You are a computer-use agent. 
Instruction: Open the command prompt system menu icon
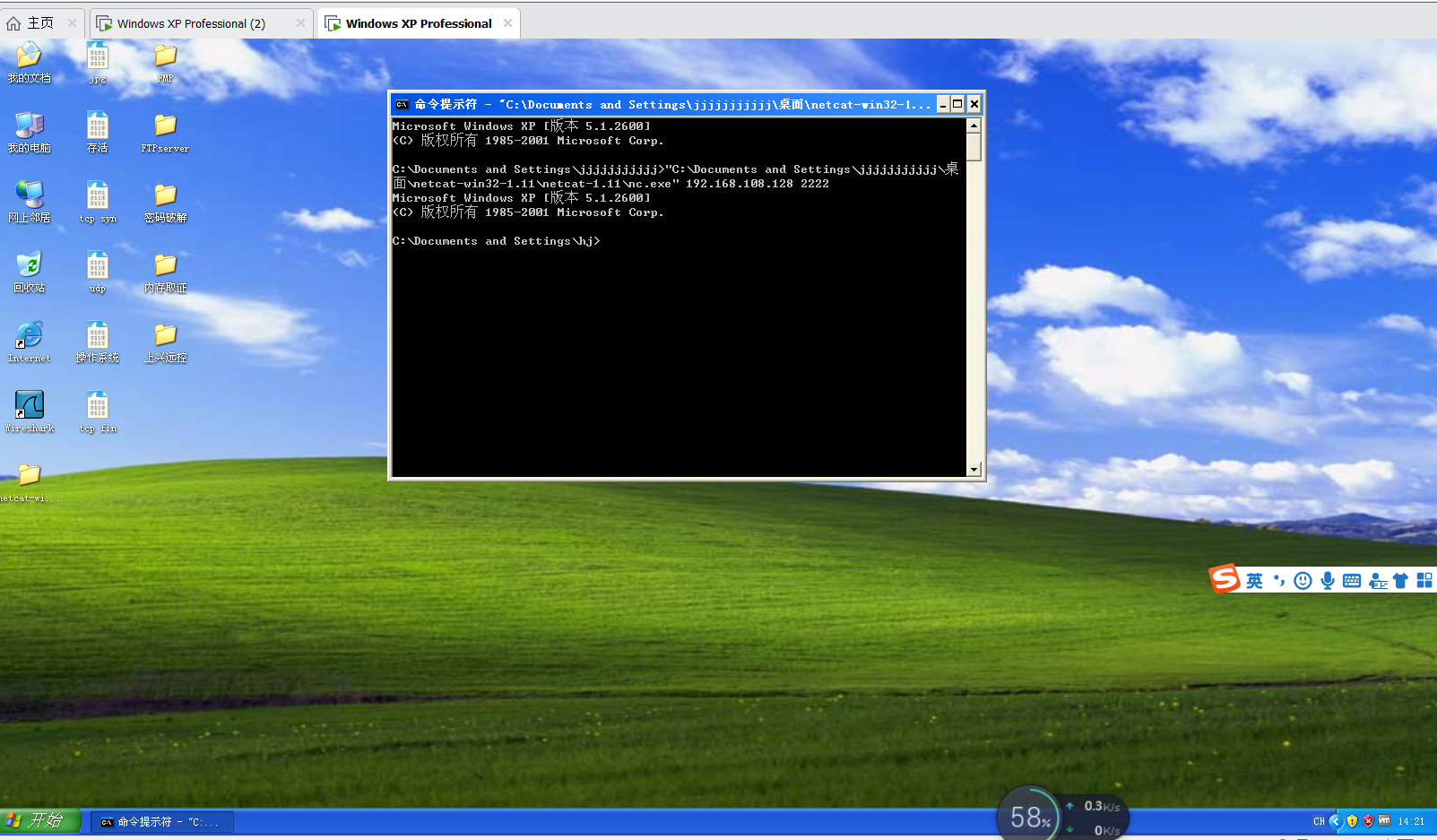[402, 104]
